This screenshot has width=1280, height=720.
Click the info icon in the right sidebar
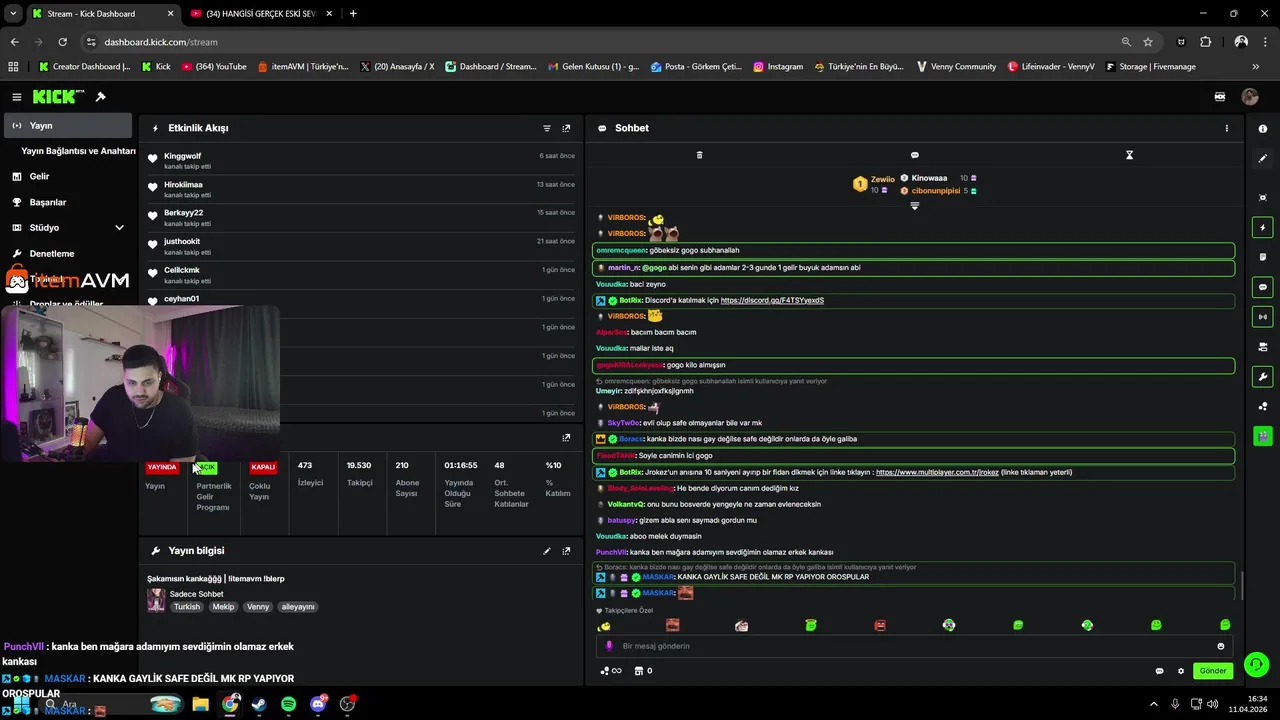point(1263,129)
